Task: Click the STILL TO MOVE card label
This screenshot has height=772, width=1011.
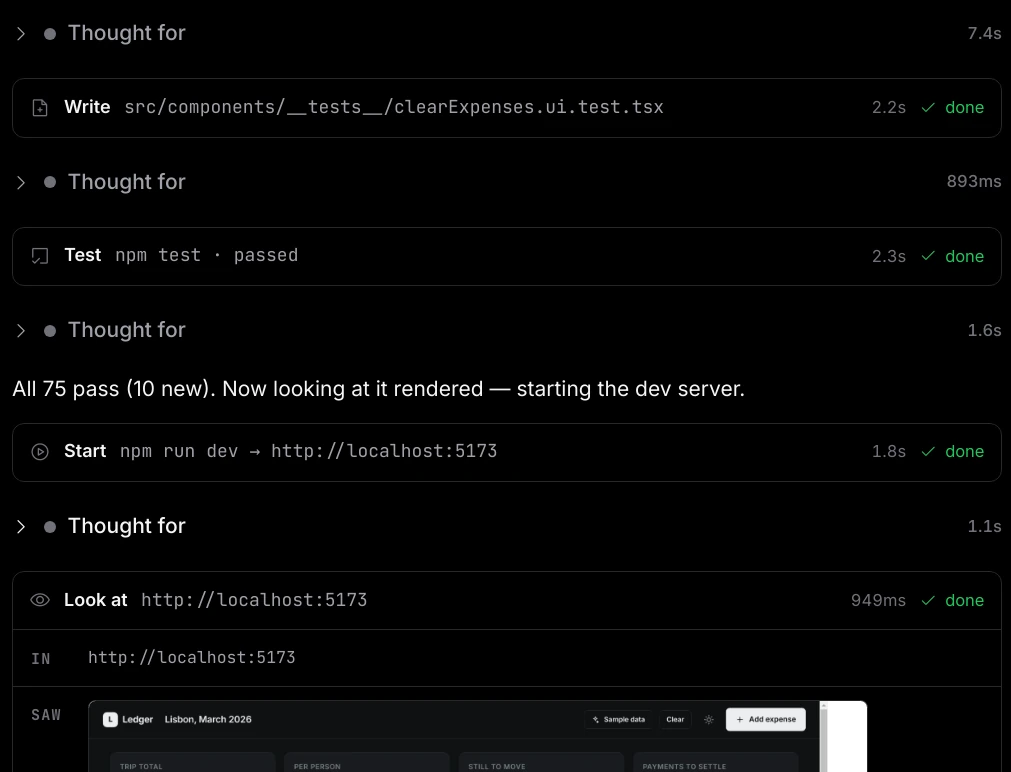Action: [496, 766]
